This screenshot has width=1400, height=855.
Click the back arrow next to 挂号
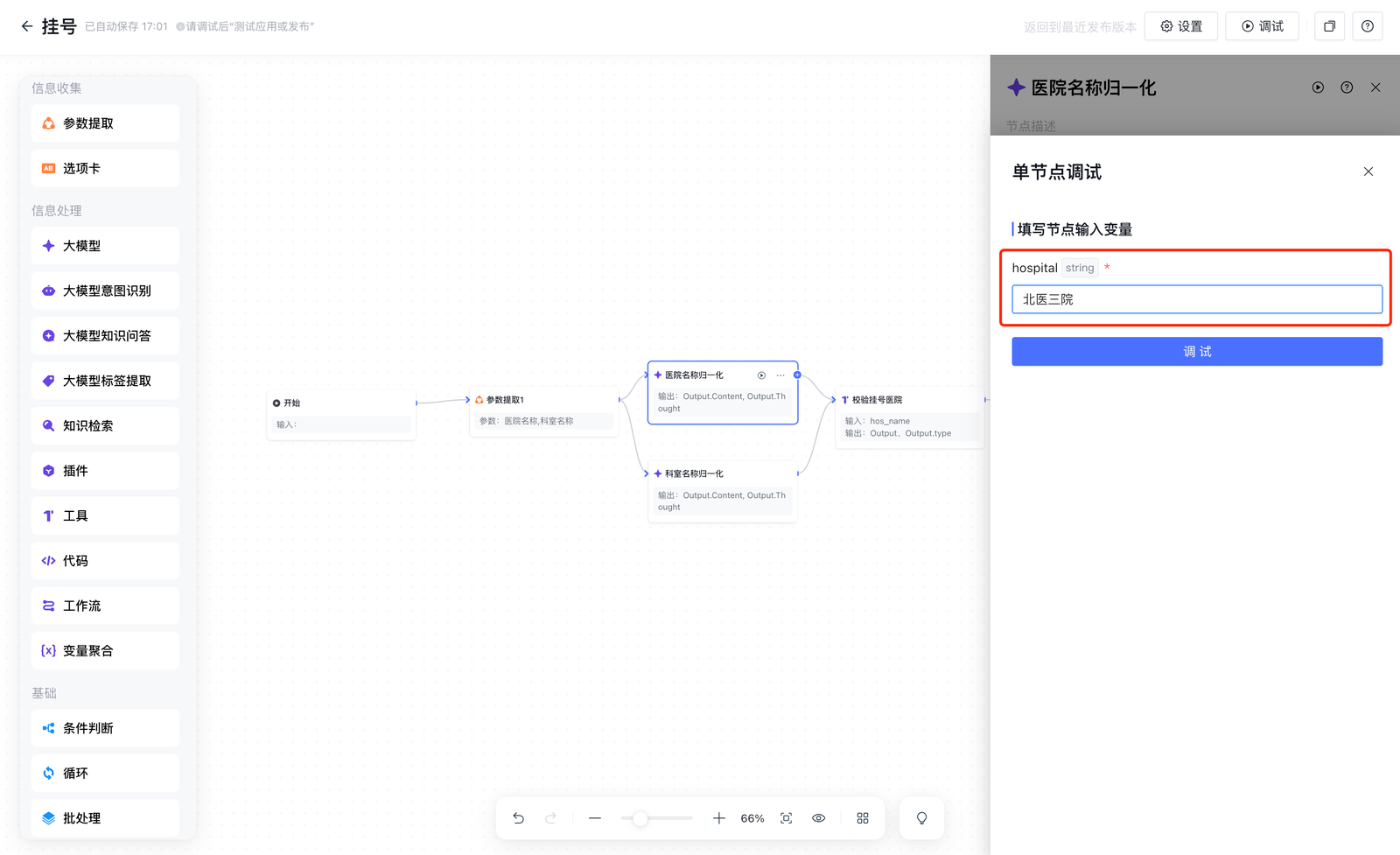click(27, 26)
